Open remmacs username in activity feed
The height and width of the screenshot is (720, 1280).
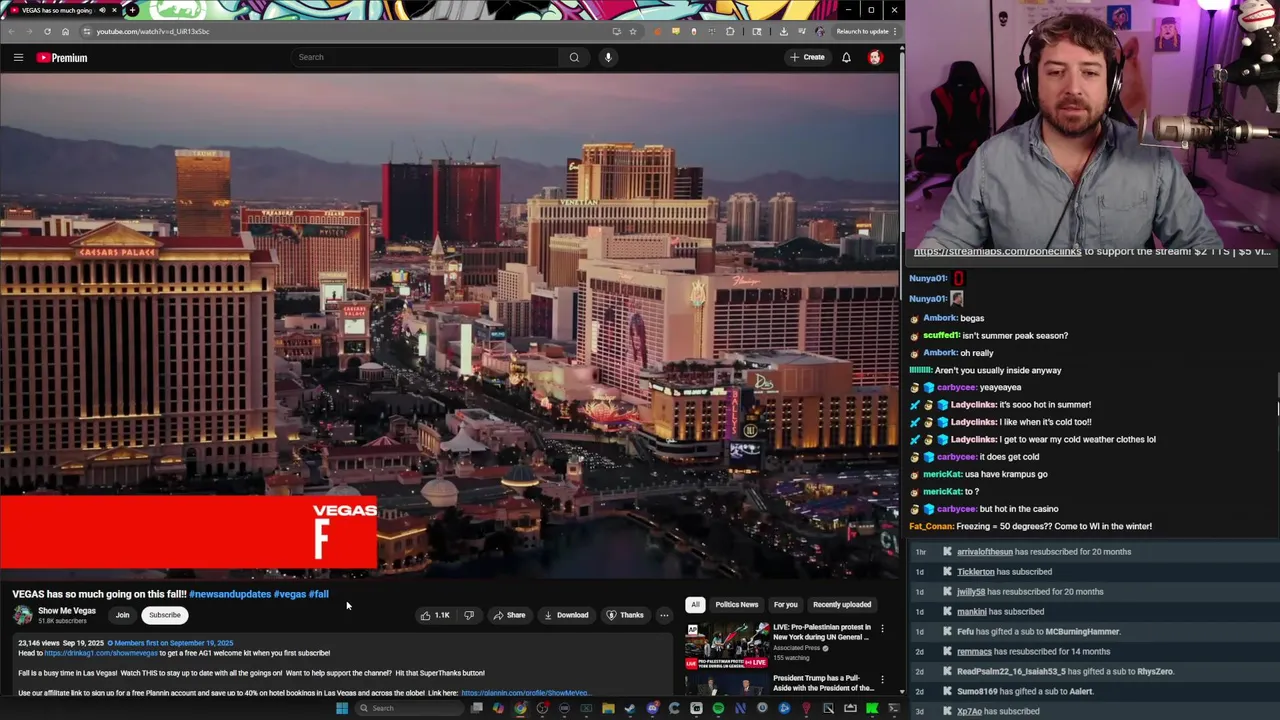point(974,652)
